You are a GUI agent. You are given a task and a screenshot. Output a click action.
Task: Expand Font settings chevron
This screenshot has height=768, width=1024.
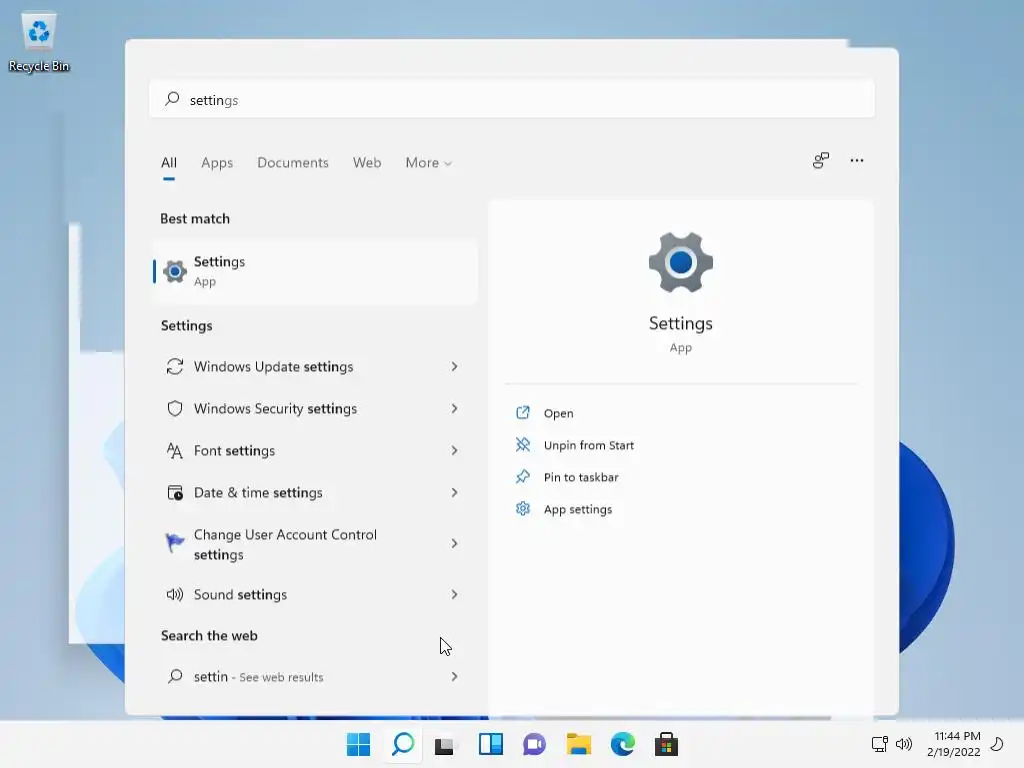(455, 451)
